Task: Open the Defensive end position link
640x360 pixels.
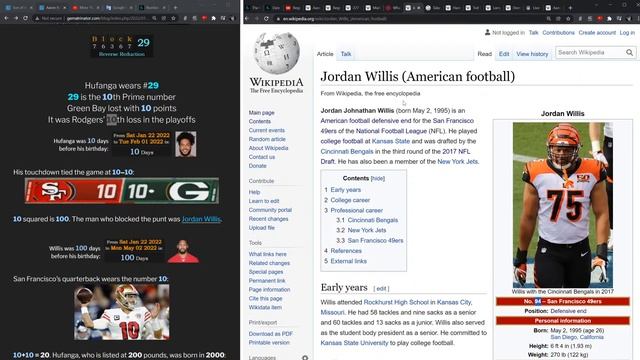Action: (x=568, y=311)
